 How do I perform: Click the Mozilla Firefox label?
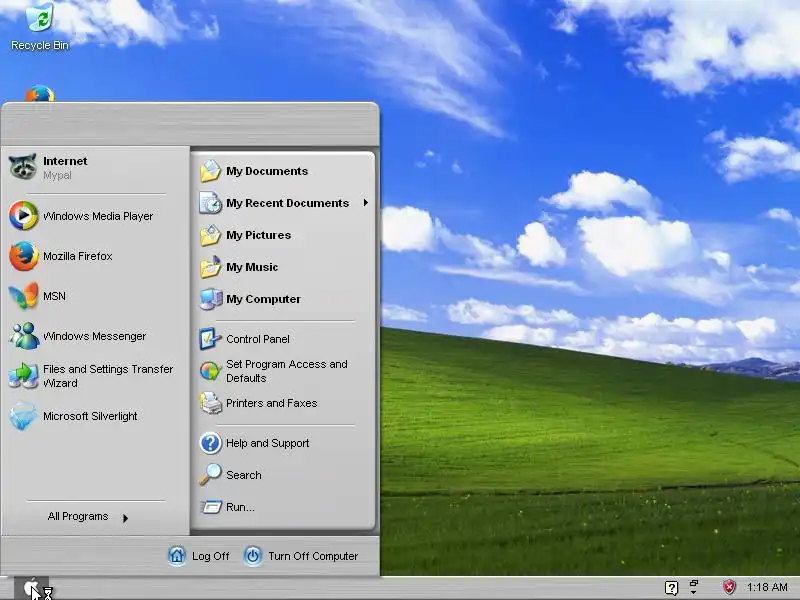78,256
